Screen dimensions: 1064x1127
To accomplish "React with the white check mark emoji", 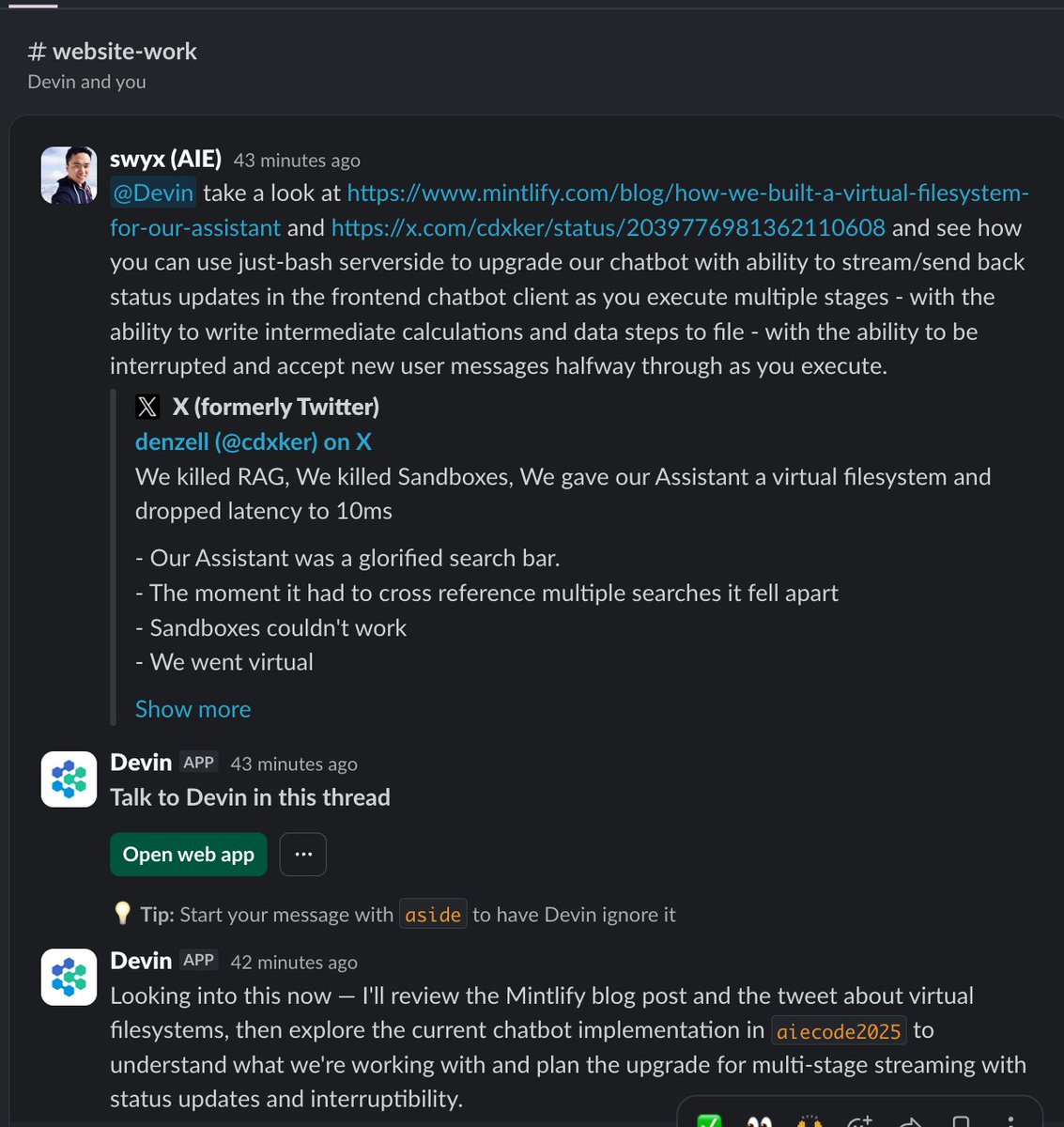I will (709, 1119).
